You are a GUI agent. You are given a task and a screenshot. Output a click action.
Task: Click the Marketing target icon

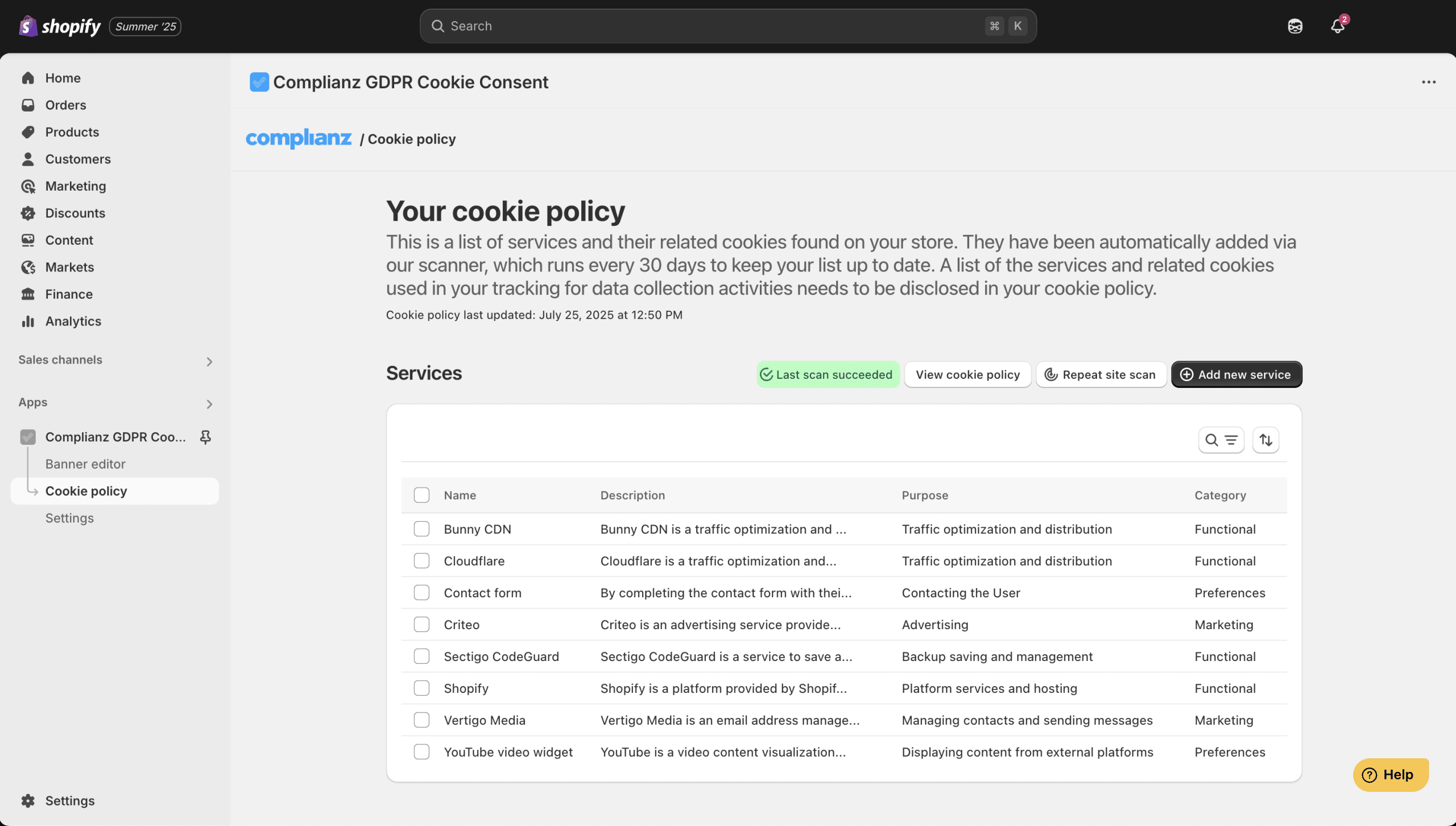(x=28, y=186)
